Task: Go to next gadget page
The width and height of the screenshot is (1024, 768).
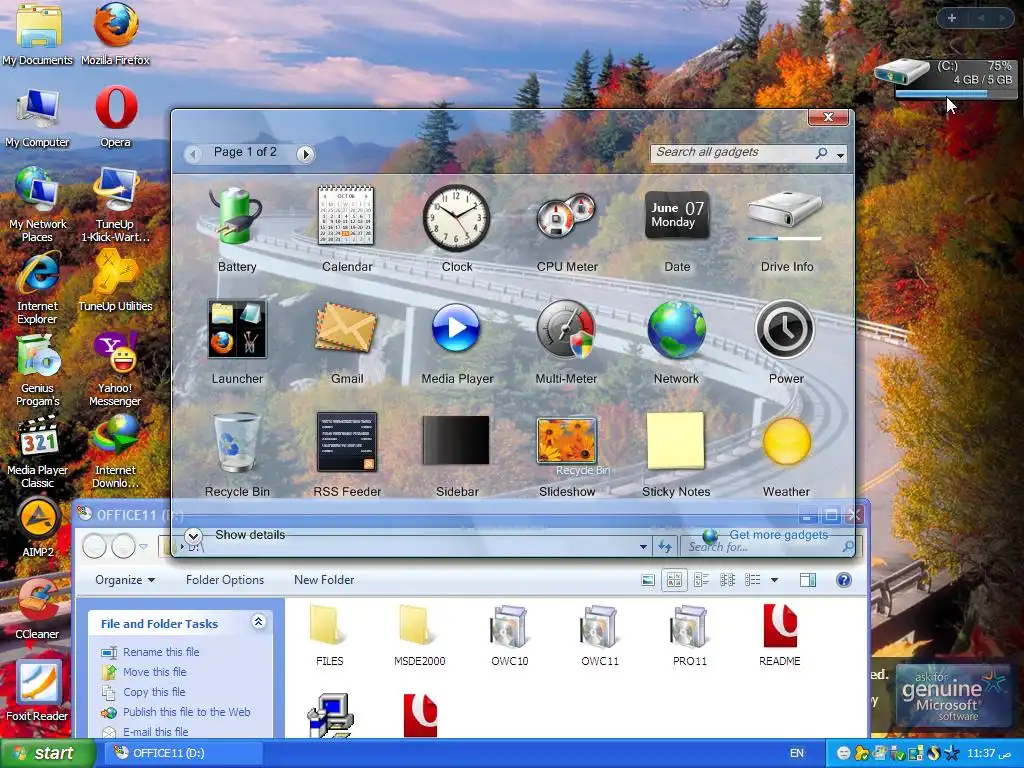Action: tap(304, 154)
